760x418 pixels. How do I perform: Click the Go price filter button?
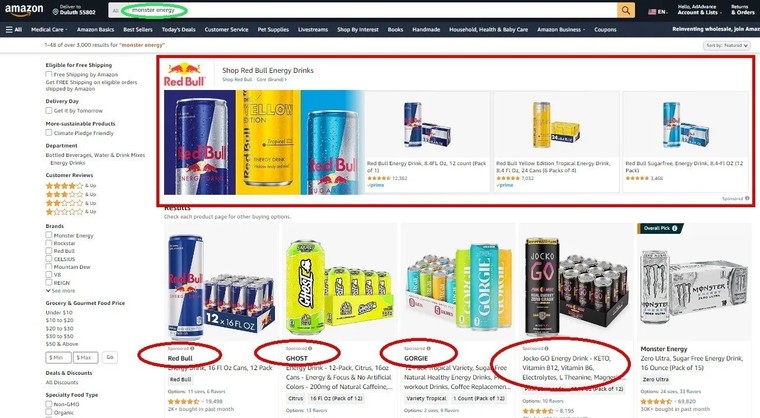(x=110, y=357)
